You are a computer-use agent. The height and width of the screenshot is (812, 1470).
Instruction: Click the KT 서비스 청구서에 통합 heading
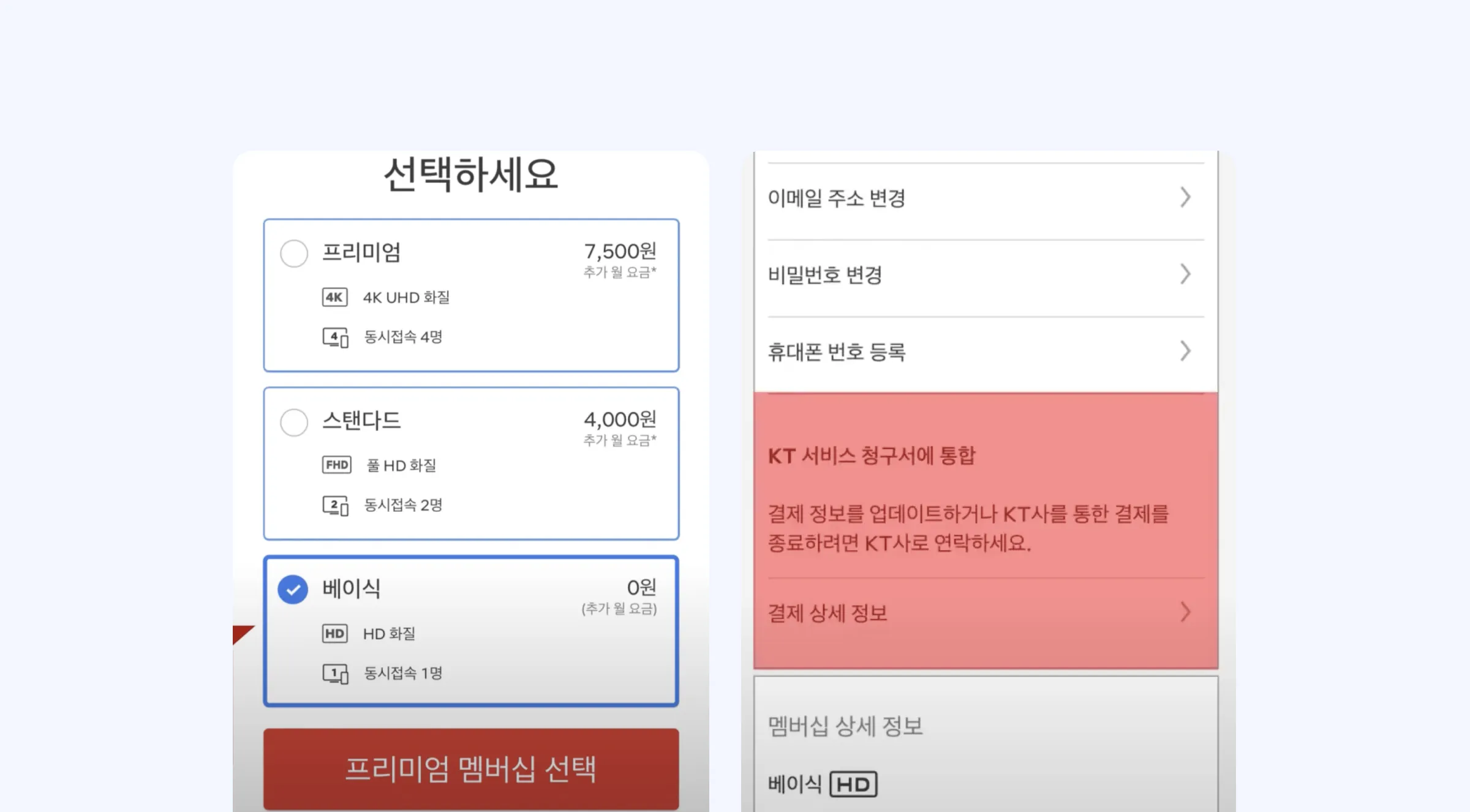click(x=872, y=456)
